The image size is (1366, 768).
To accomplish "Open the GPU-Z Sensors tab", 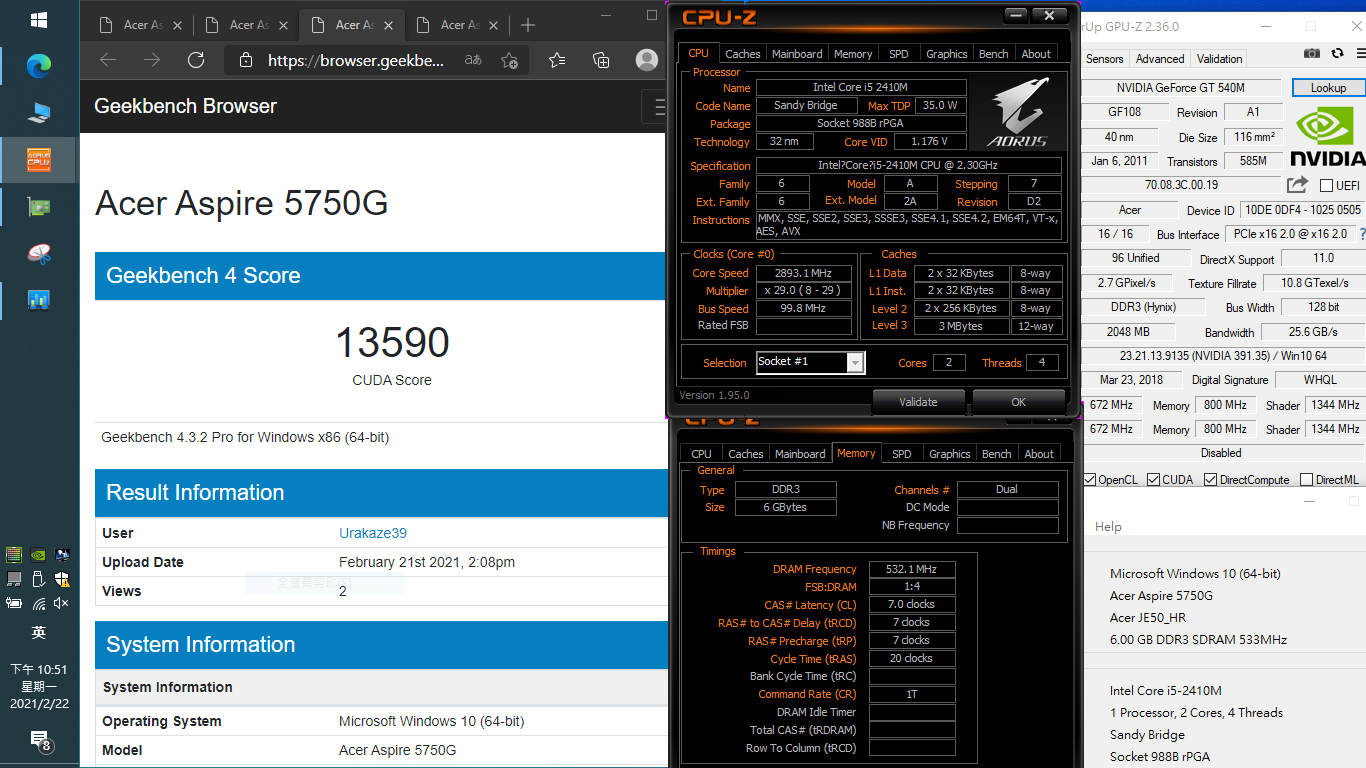I will (x=1105, y=59).
